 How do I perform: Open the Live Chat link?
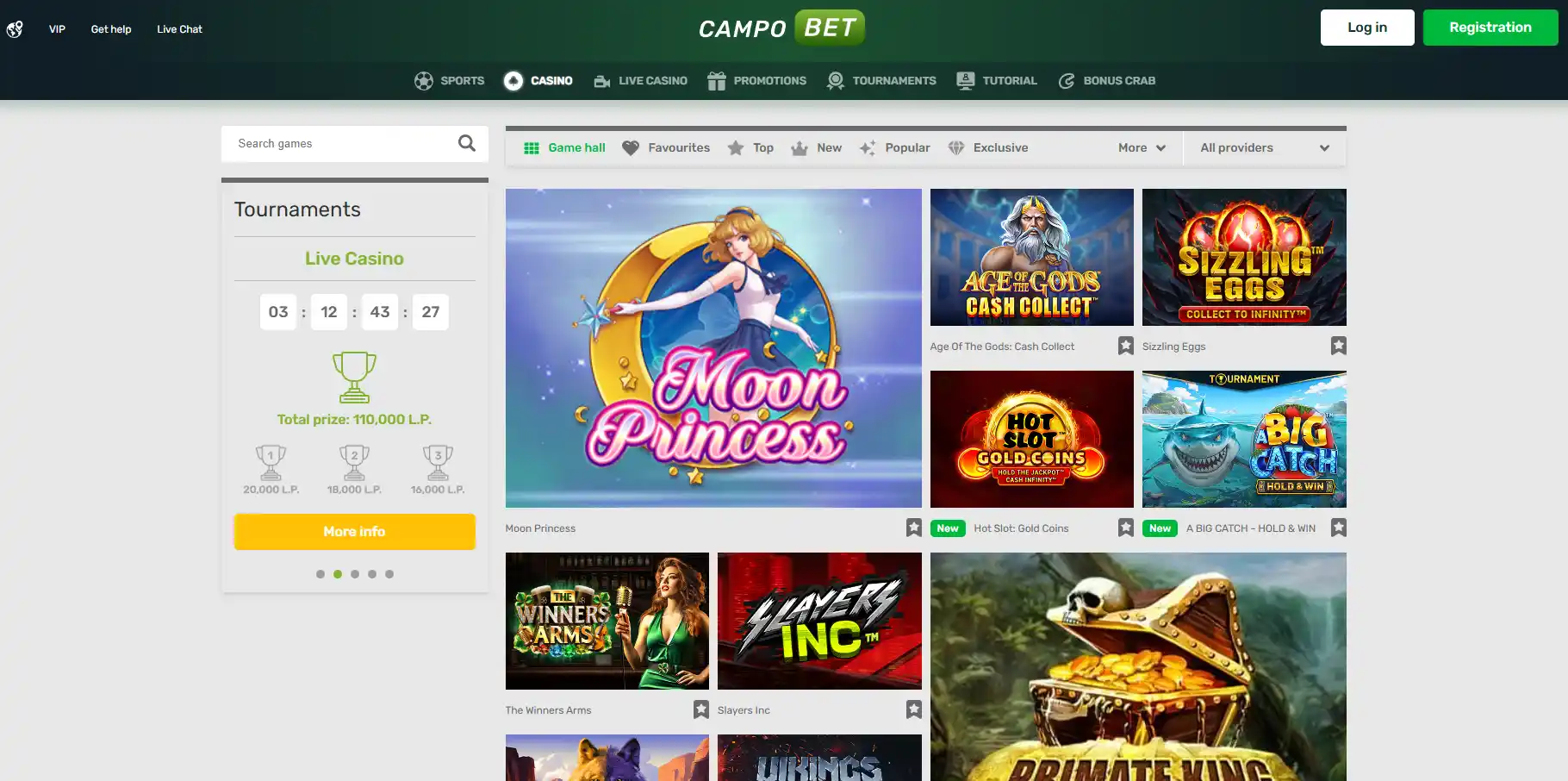coord(179,29)
